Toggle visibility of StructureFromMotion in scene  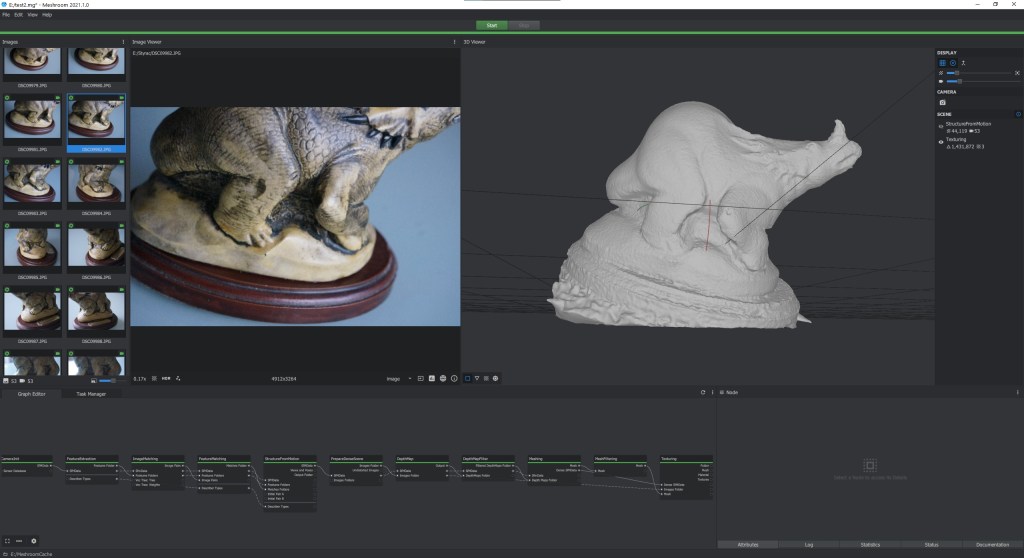coord(942,124)
